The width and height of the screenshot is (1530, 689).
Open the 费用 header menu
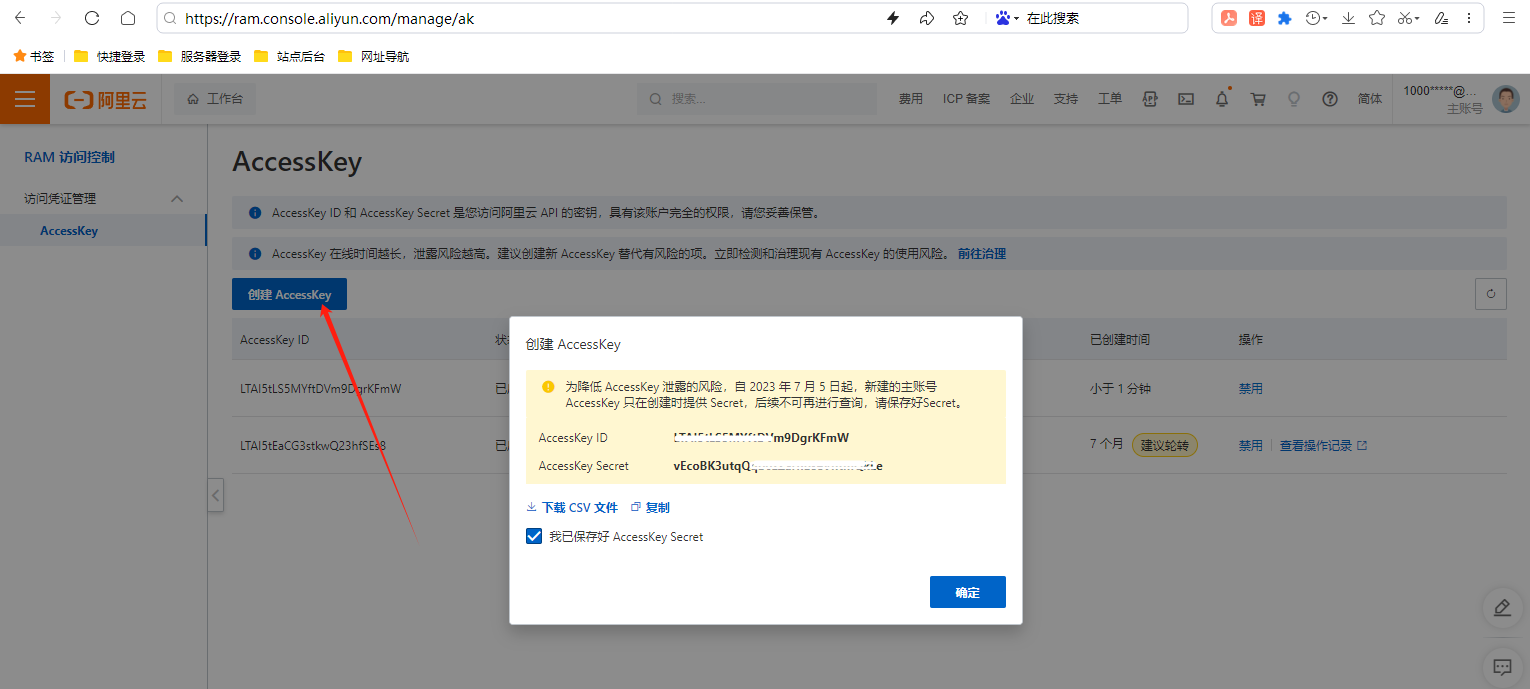coord(911,99)
